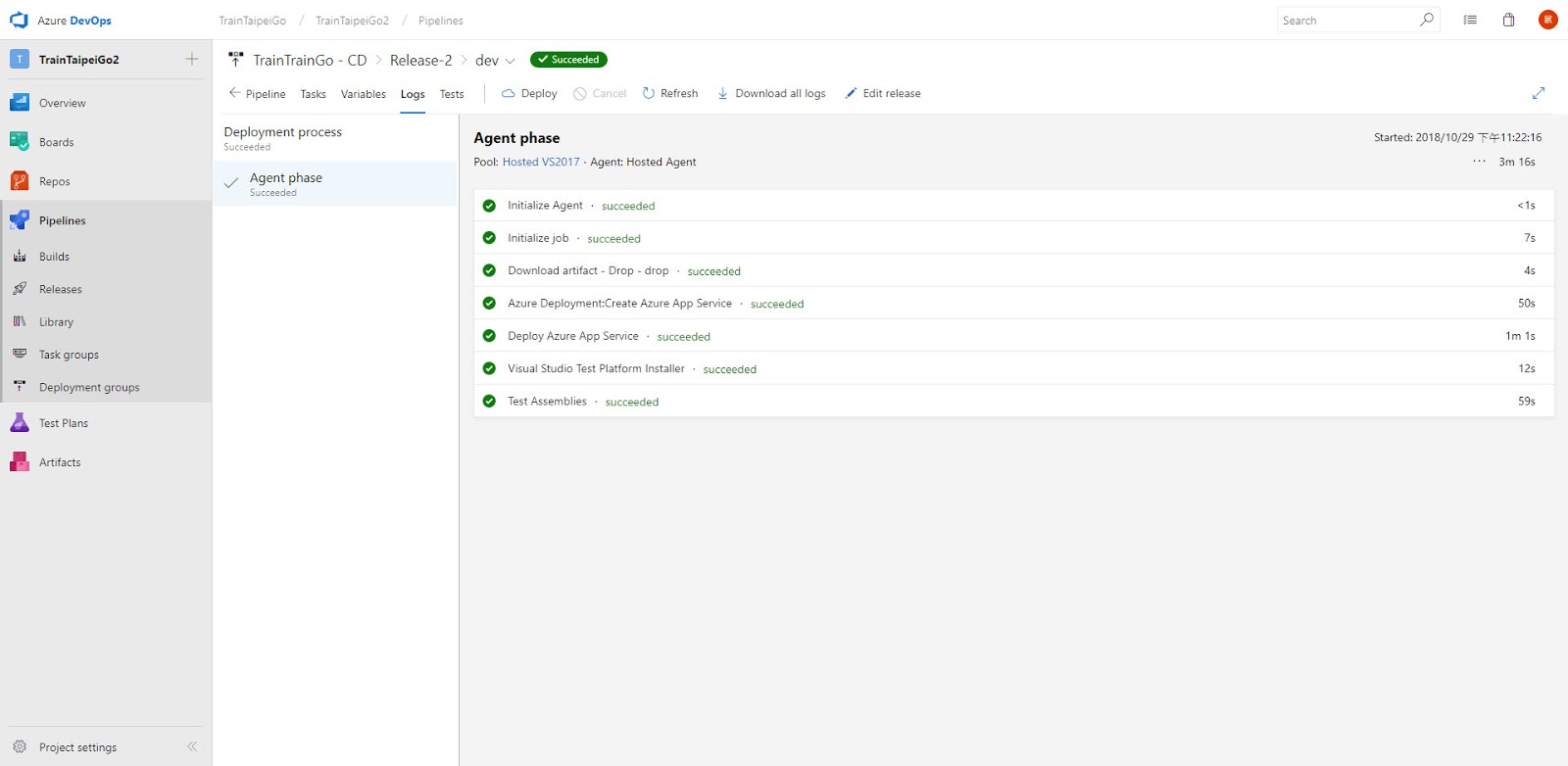Open Azure Deployment:Create Azure App Service log
This screenshot has height=766, width=1568.
pos(1013,304)
